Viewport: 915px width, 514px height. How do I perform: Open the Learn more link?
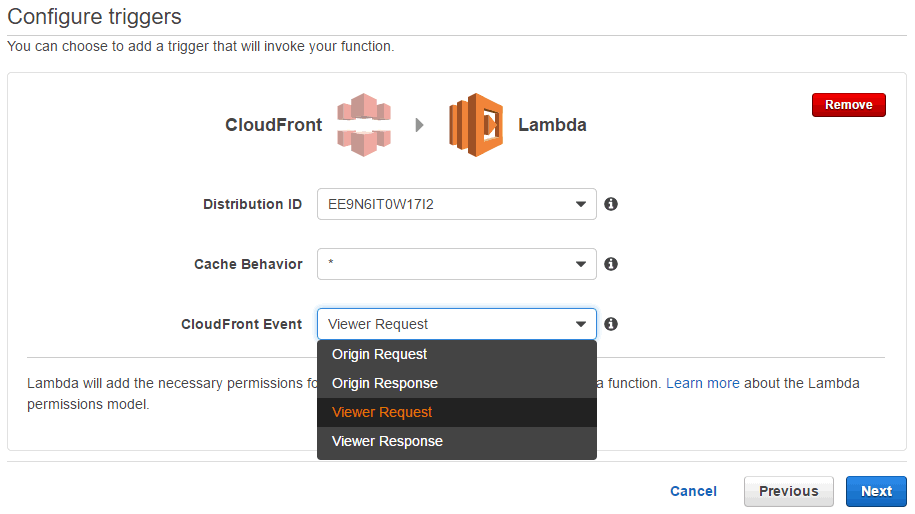(x=703, y=383)
